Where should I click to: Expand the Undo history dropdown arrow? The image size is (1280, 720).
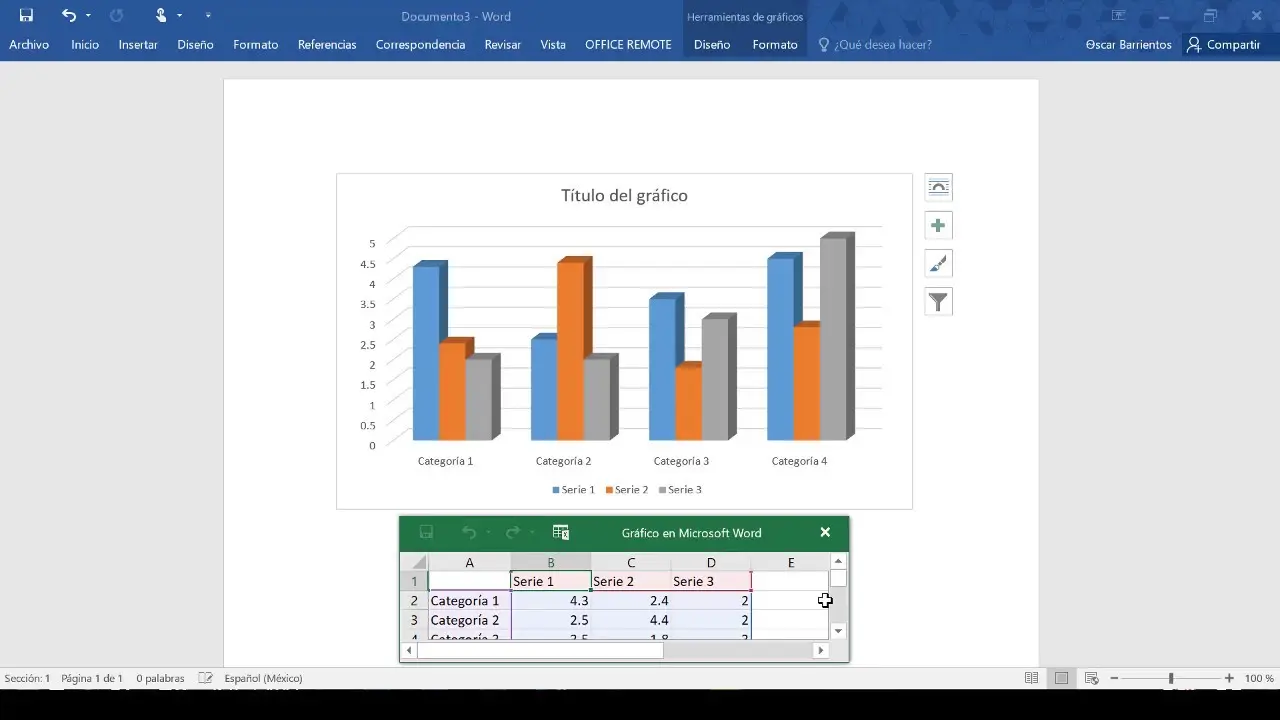[89, 16]
